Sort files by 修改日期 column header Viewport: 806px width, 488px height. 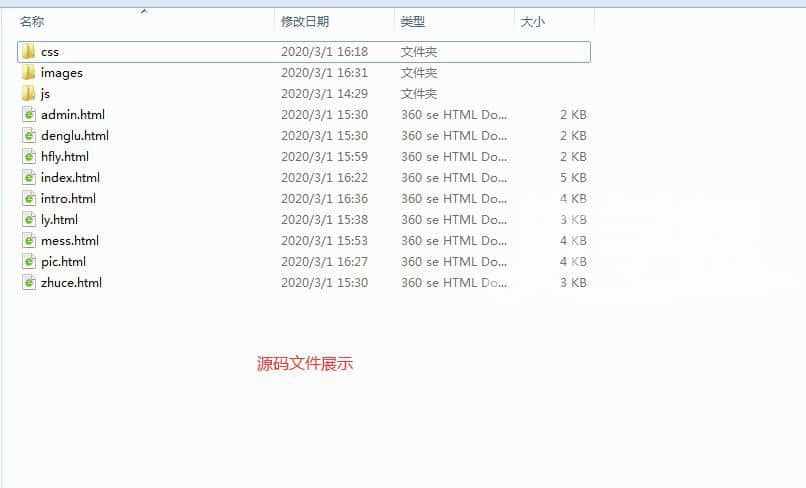coord(305,21)
